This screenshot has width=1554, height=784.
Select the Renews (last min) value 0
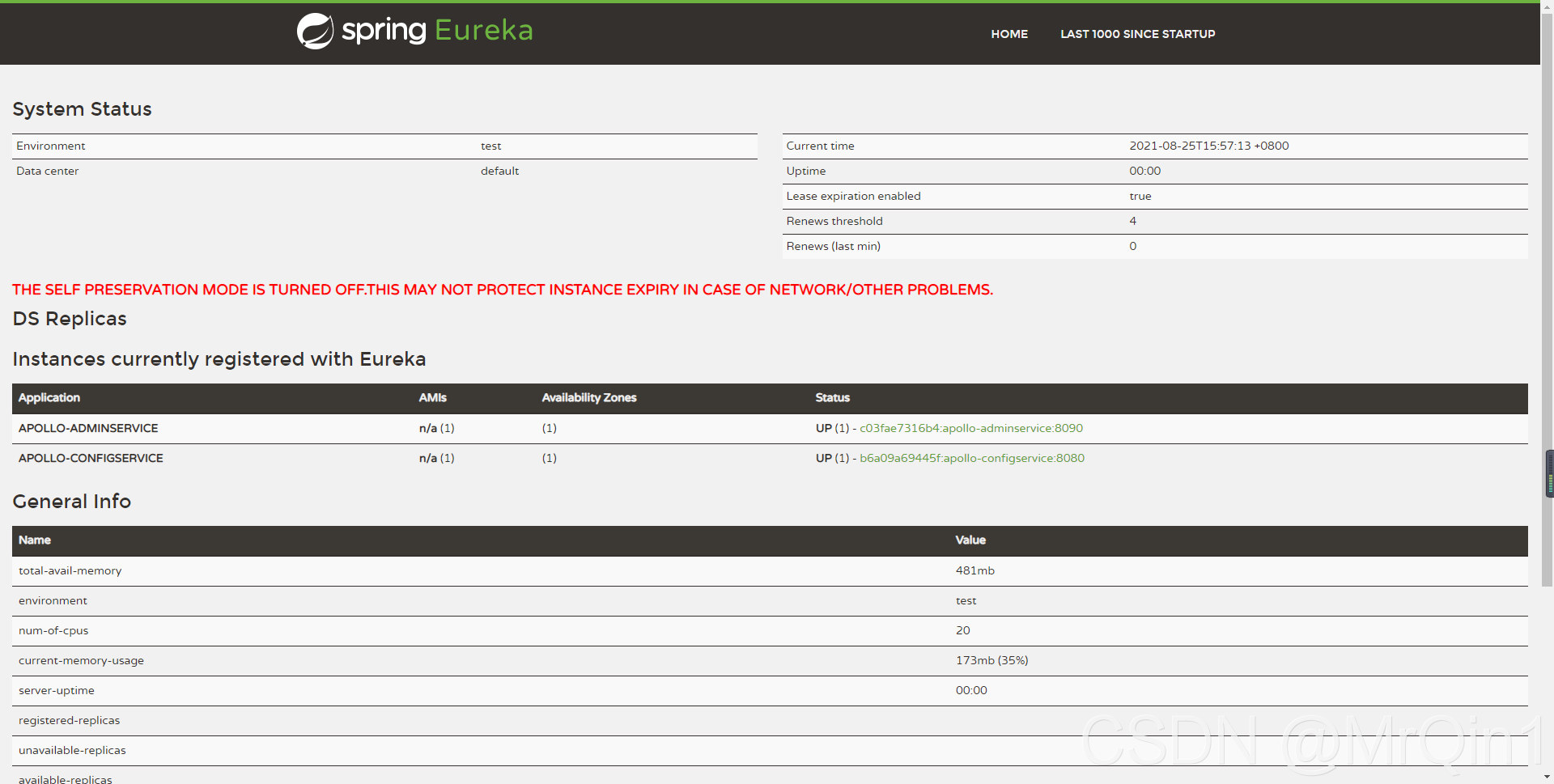pyautogui.click(x=1133, y=246)
